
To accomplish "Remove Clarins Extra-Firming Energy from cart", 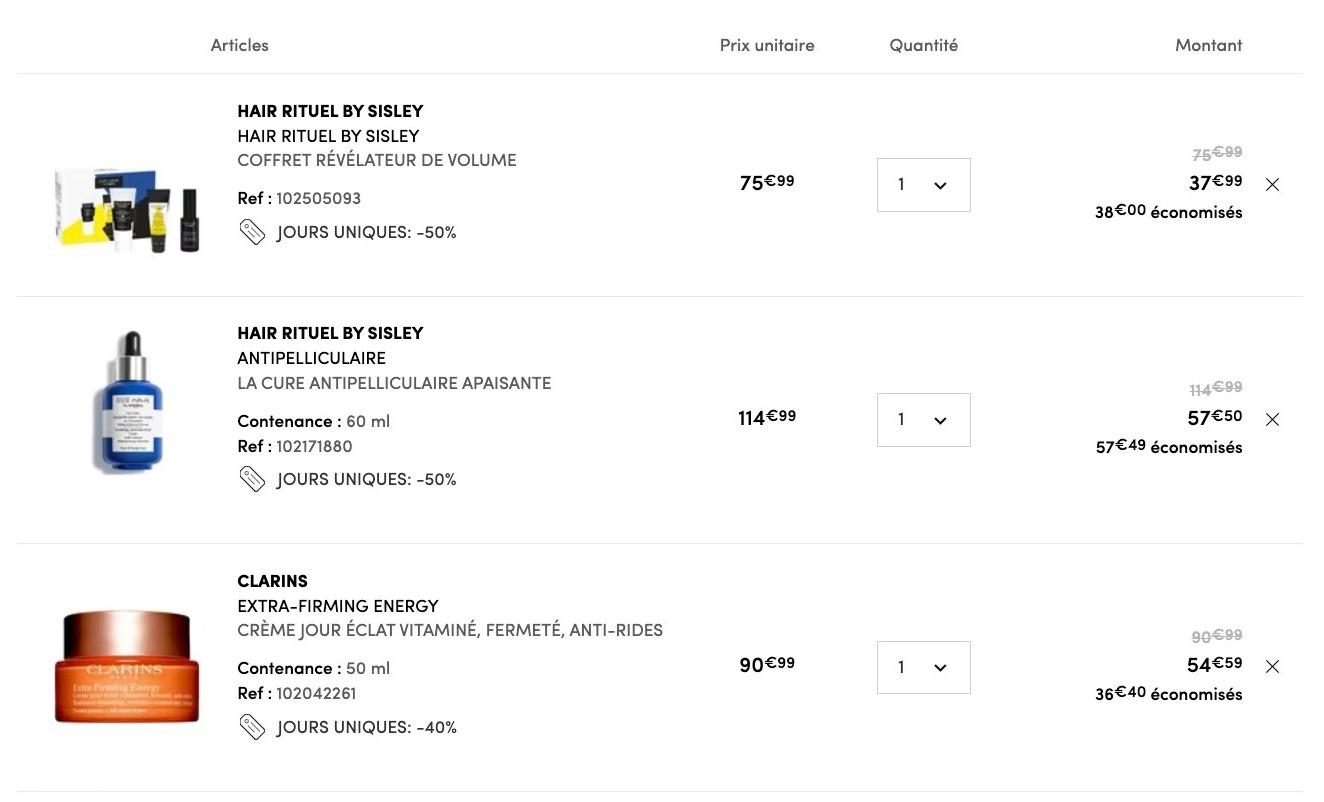I will point(1272,667).
